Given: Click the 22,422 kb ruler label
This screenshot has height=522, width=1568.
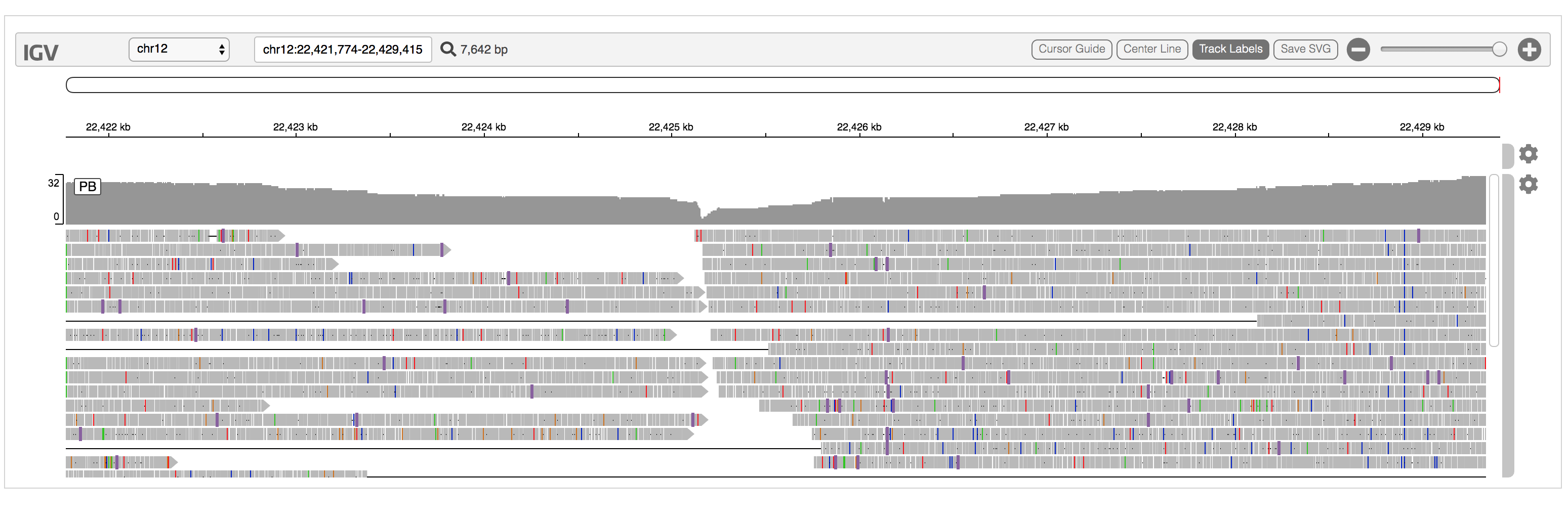Looking at the screenshot, I should pos(108,127).
